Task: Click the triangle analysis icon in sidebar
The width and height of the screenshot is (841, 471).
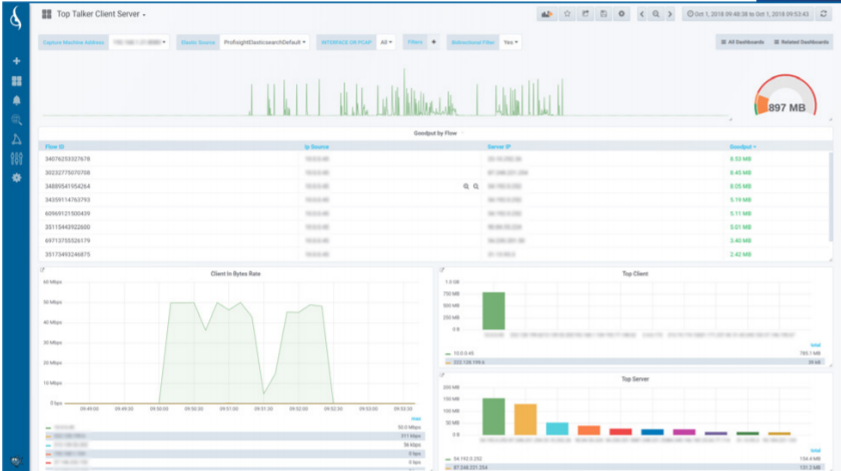Action: tap(17, 139)
